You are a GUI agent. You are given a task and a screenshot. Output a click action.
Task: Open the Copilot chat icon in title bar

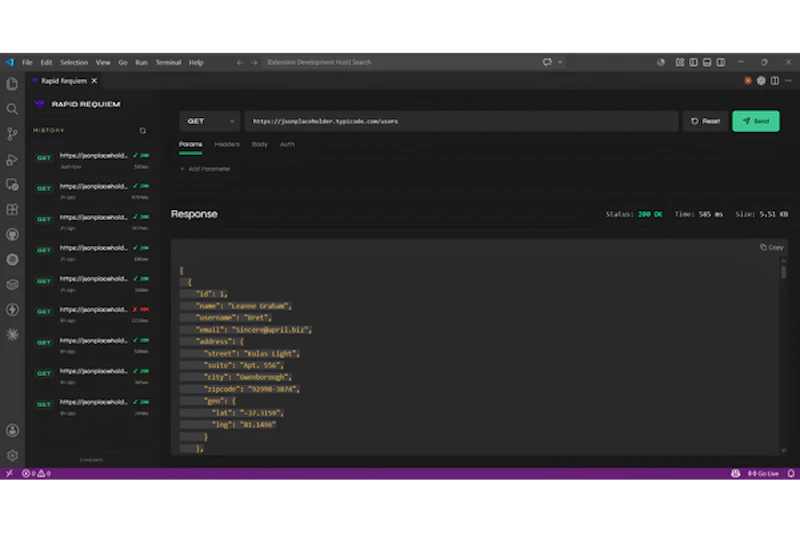(547, 62)
